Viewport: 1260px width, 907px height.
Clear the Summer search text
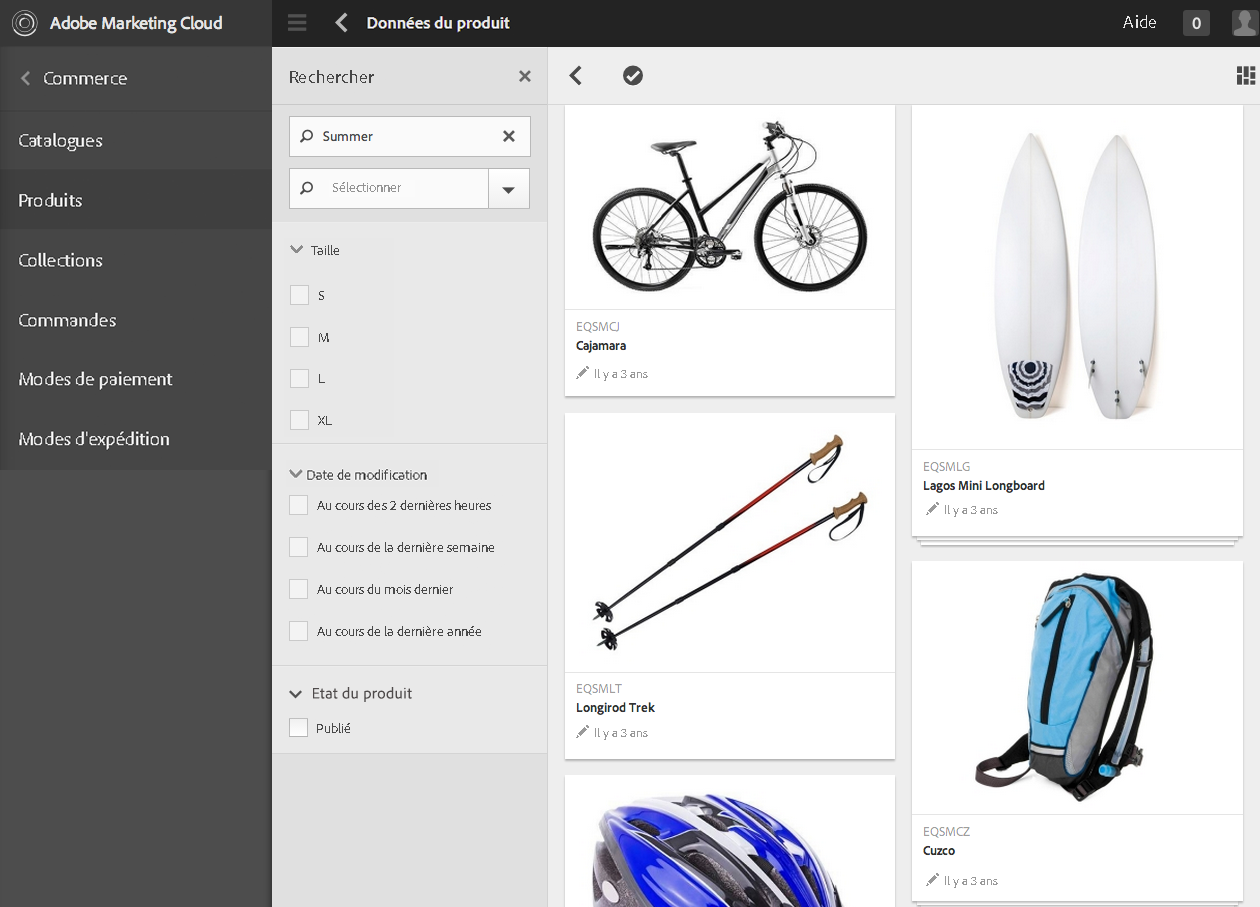point(509,136)
